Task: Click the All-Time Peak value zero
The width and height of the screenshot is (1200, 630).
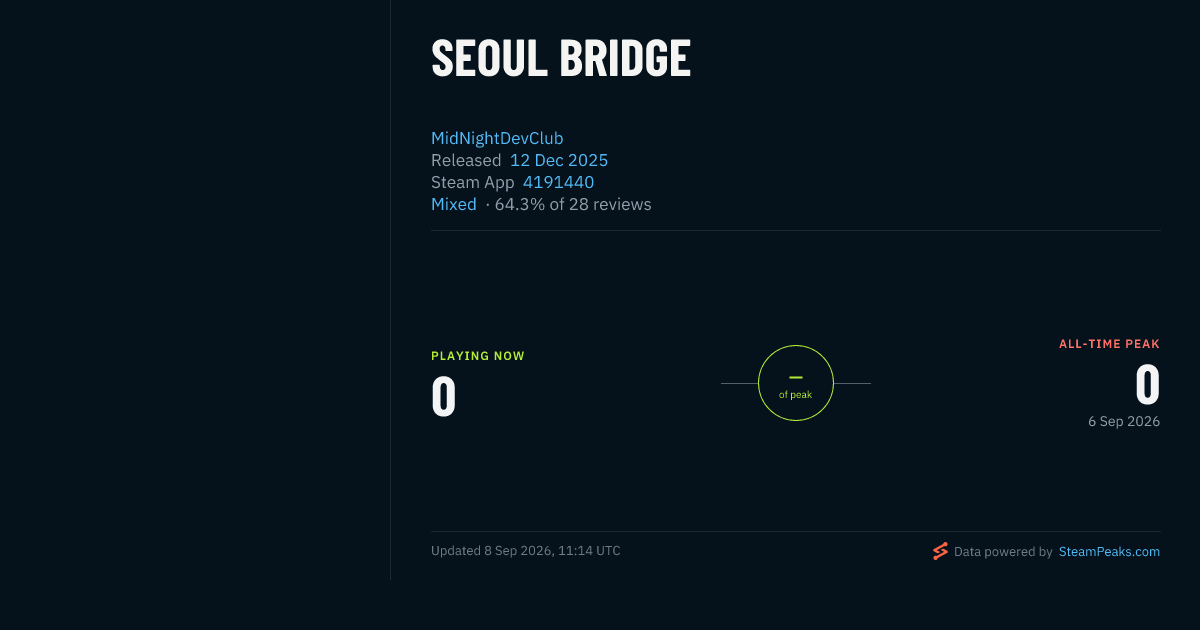Action: point(1147,384)
